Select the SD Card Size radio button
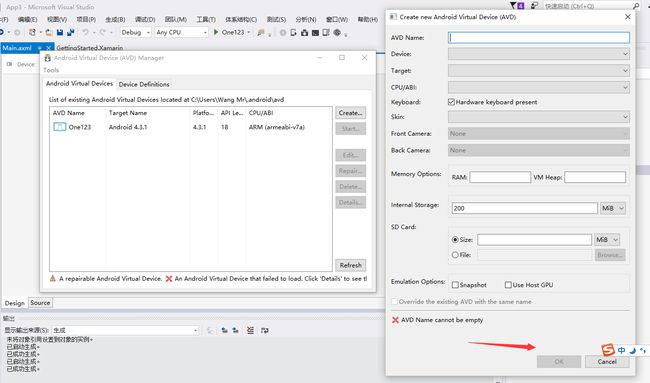This screenshot has height=383, width=650. (x=455, y=240)
